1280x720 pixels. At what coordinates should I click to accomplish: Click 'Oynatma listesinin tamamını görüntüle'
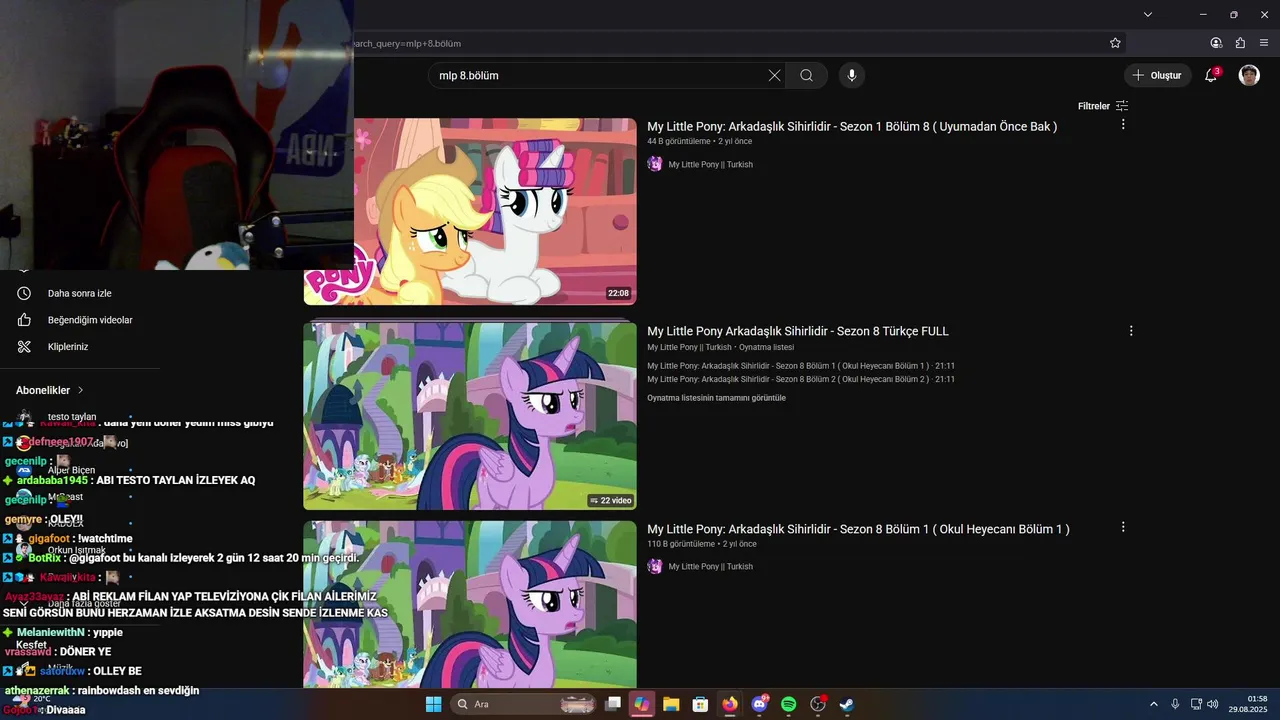[x=716, y=398]
